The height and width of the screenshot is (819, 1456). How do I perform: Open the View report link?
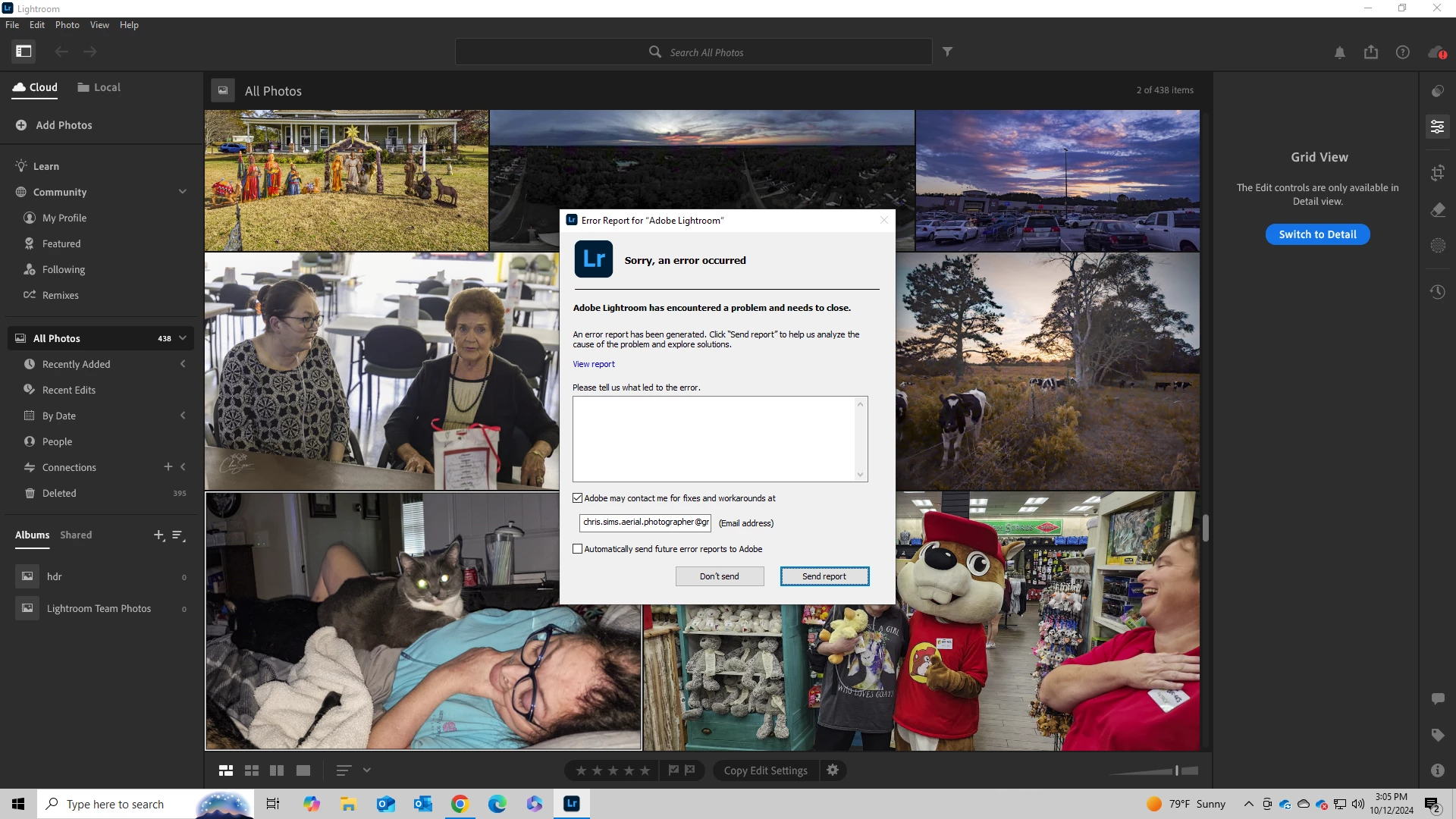pos(593,364)
